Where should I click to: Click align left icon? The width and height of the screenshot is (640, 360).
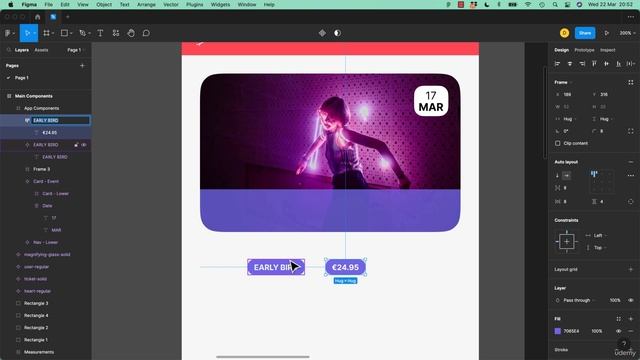coord(558,64)
